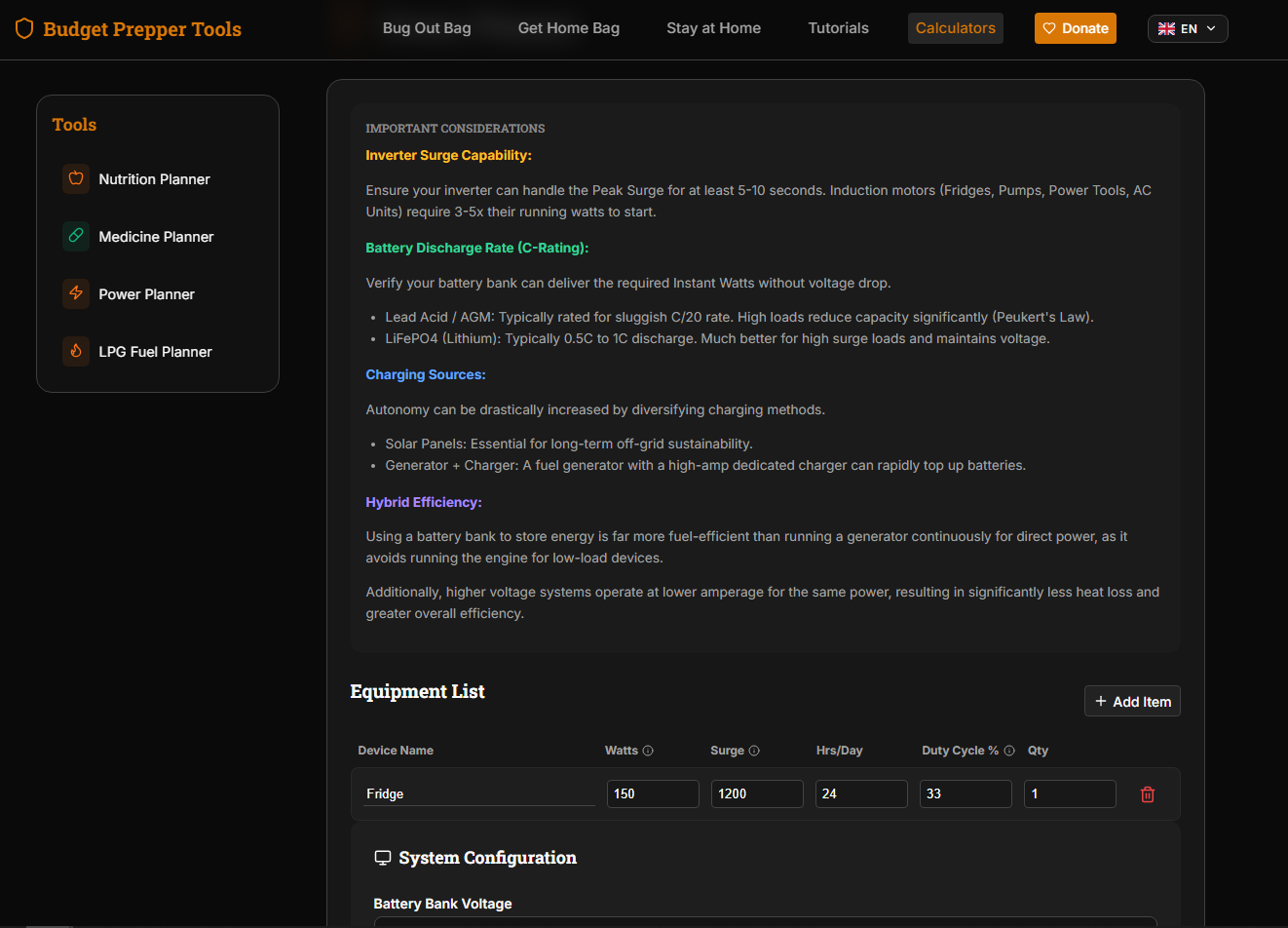Click the Power Planner lightning icon
Image resolution: width=1288 pixels, height=928 pixels.
tap(76, 293)
